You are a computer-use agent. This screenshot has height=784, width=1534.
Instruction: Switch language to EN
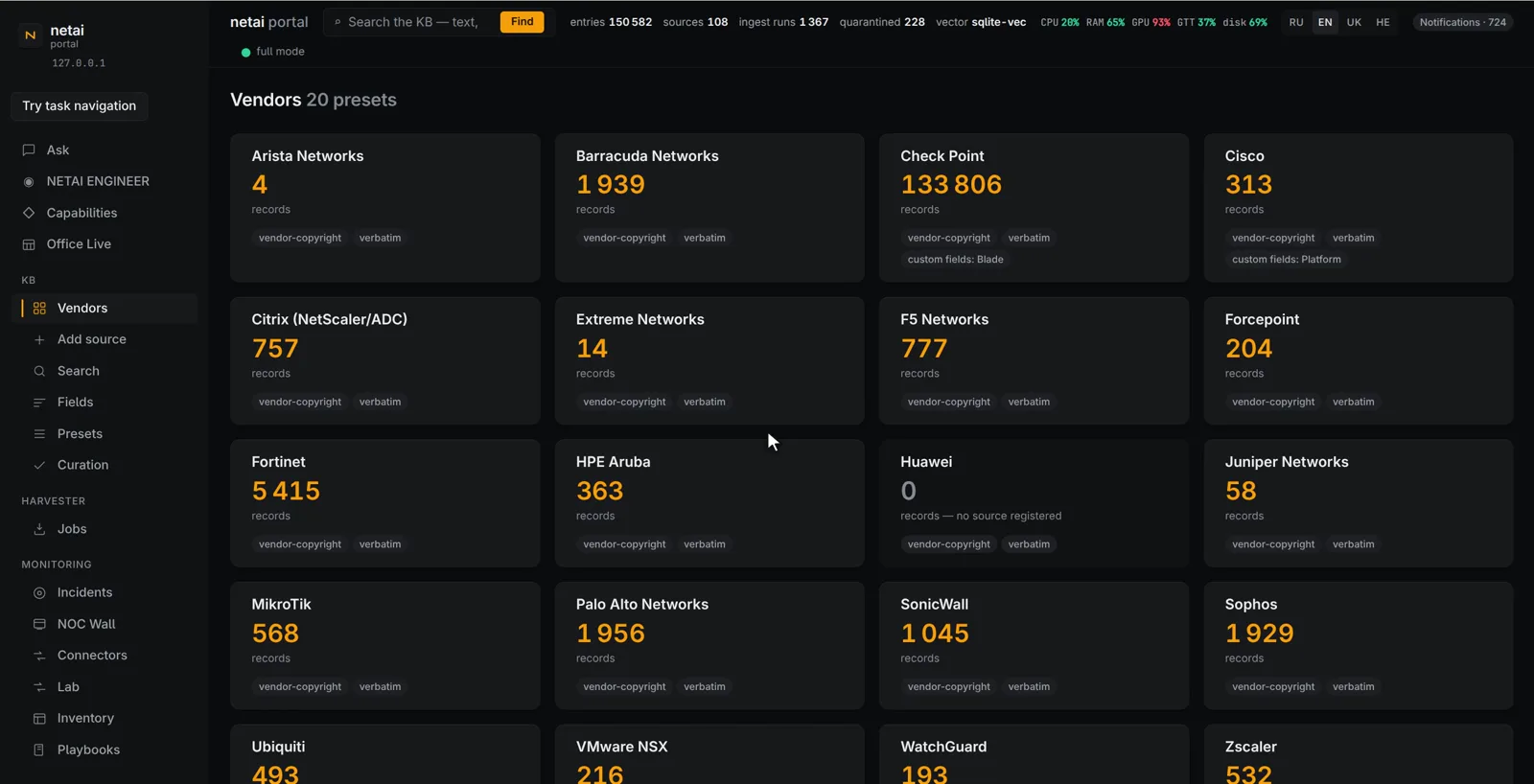1325,22
